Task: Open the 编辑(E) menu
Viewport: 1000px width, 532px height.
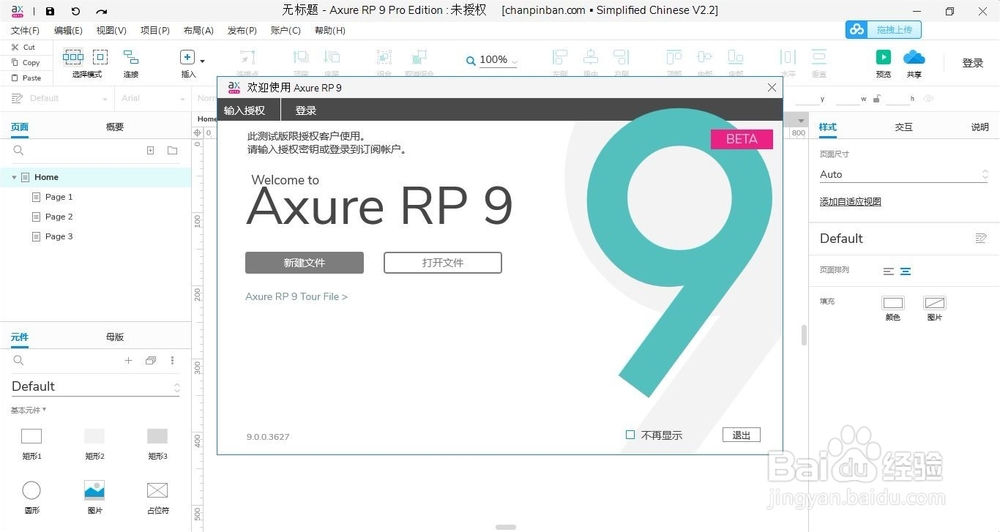Action: [68, 30]
